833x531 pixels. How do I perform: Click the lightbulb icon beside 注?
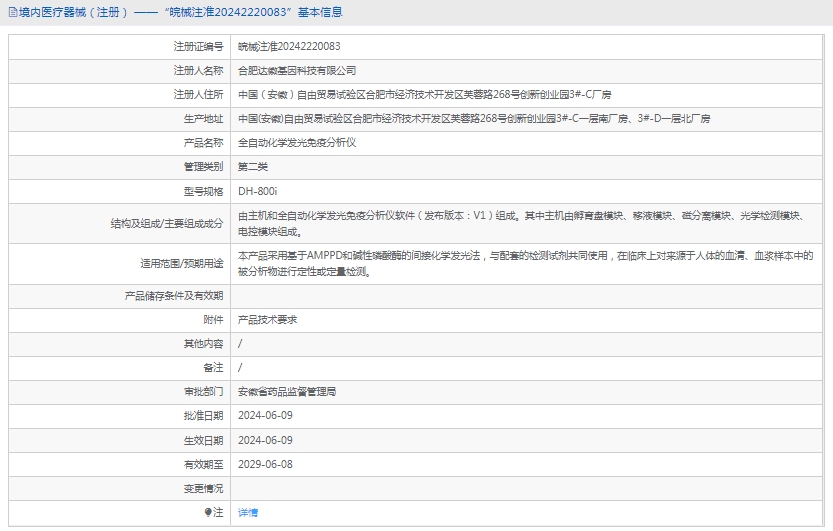(x=208, y=512)
